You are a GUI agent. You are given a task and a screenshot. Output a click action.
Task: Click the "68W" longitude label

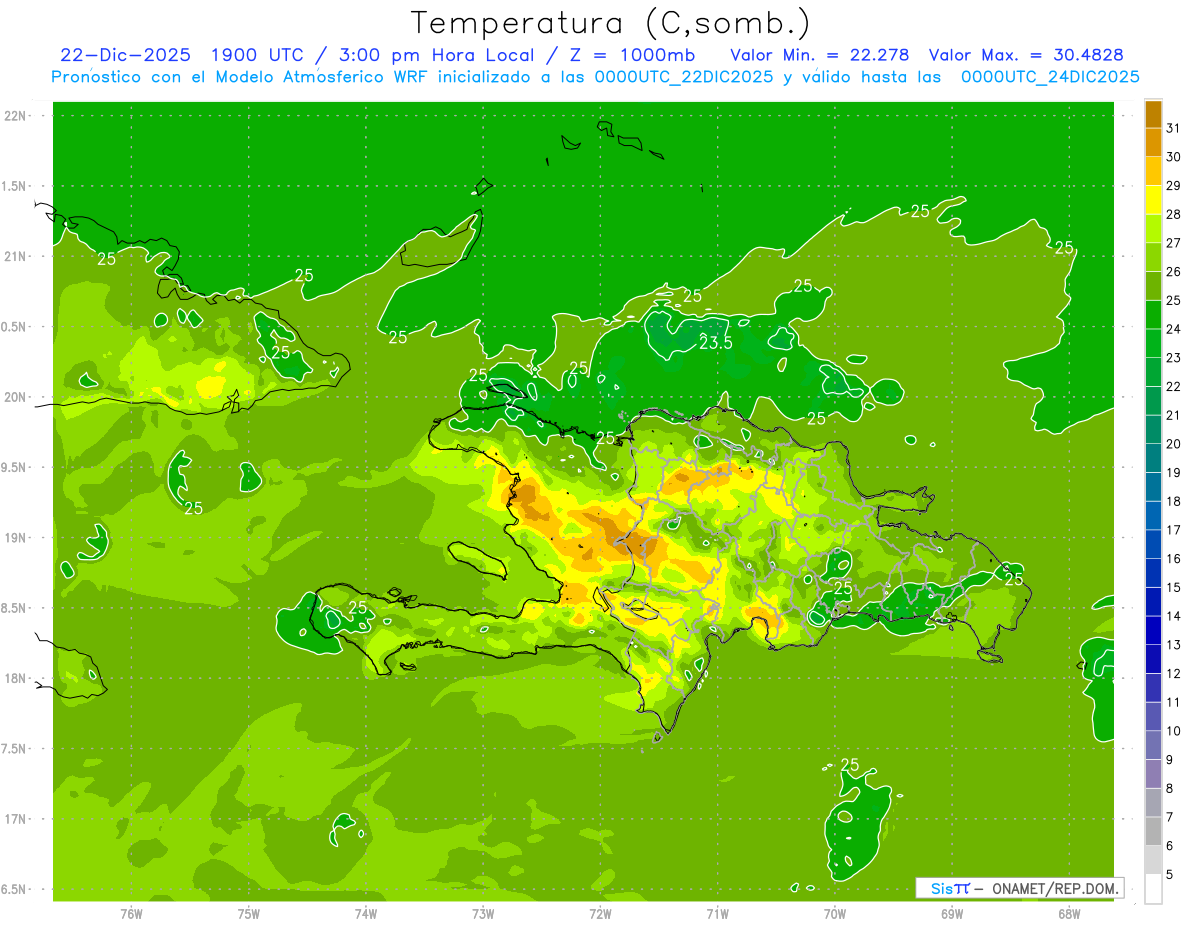point(1069,913)
